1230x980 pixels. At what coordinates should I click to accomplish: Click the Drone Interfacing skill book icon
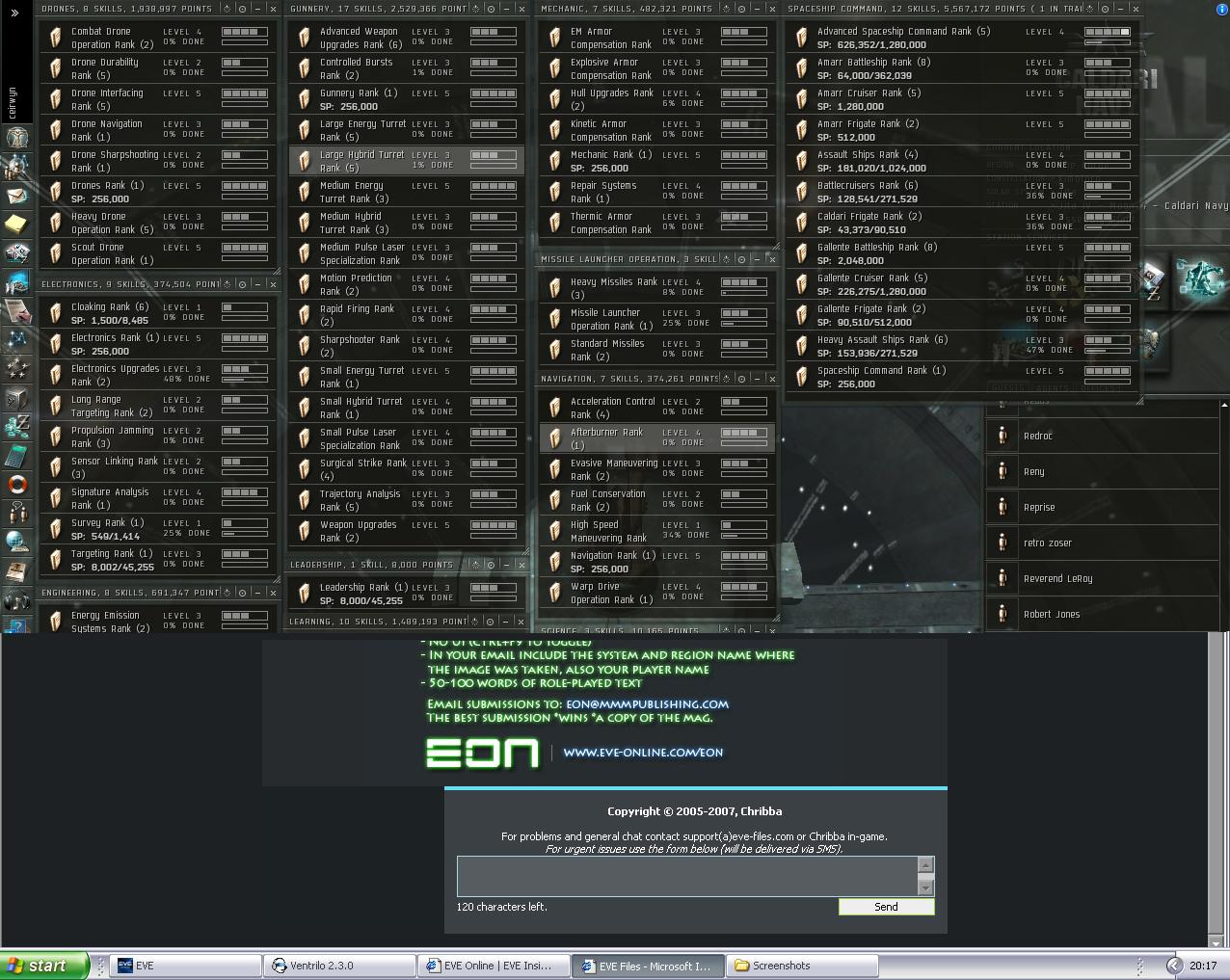(x=55, y=99)
